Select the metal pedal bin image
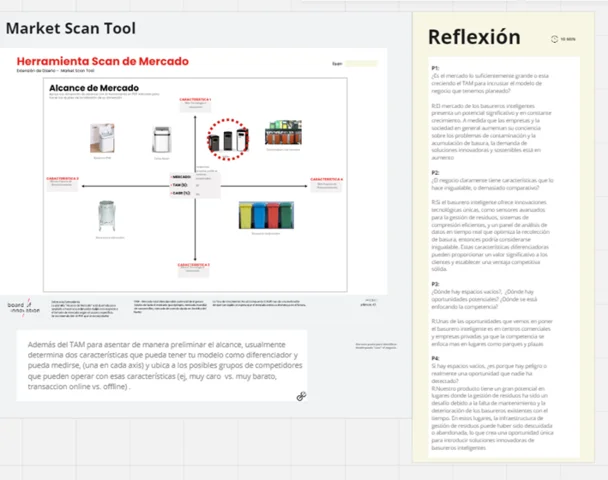 tap(107, 216)
